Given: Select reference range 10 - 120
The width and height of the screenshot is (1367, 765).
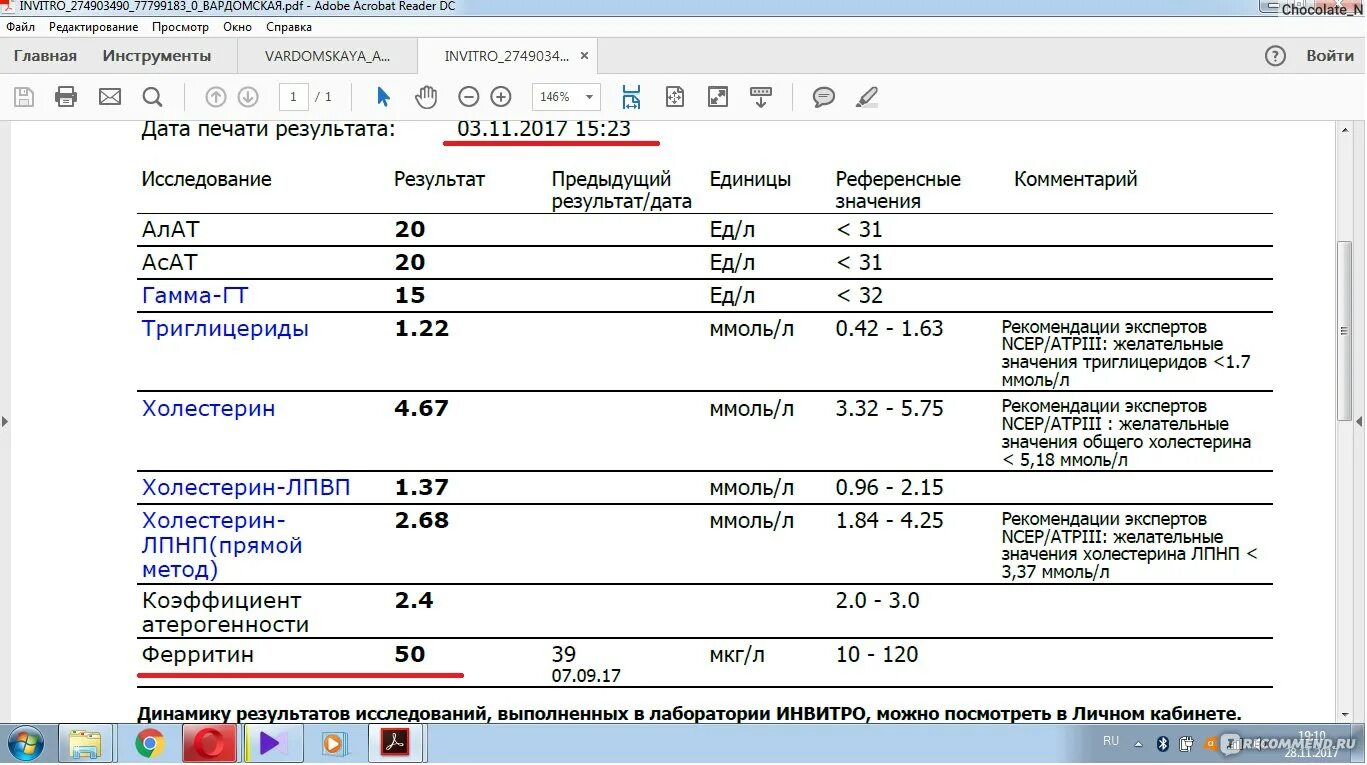Looking at the screenshot, I should tap(877, 655).
